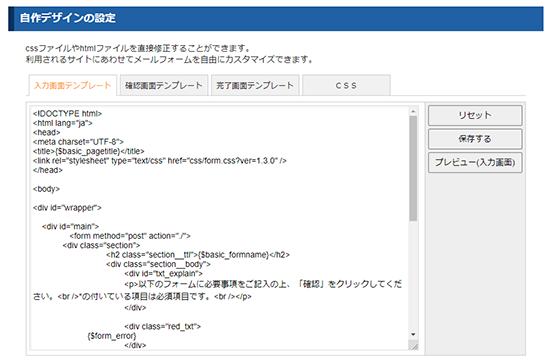Click the div class="section" line
The width and height of the screenshot is (550, 361).
point(101,245)
